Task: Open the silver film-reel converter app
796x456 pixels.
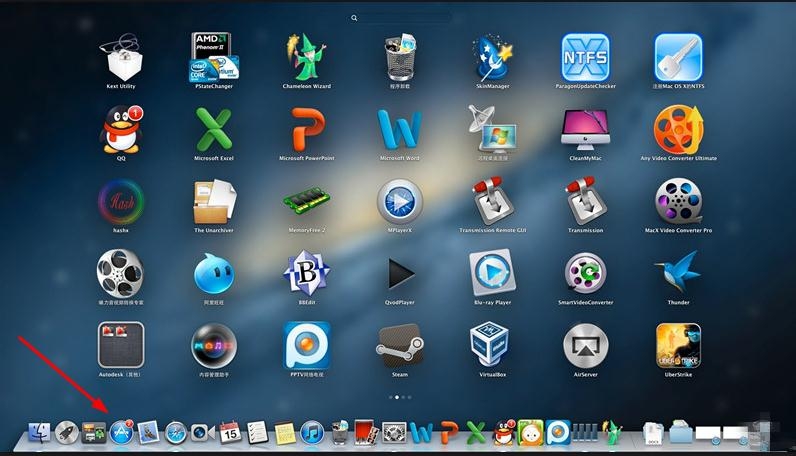Action: pos(121,274)
